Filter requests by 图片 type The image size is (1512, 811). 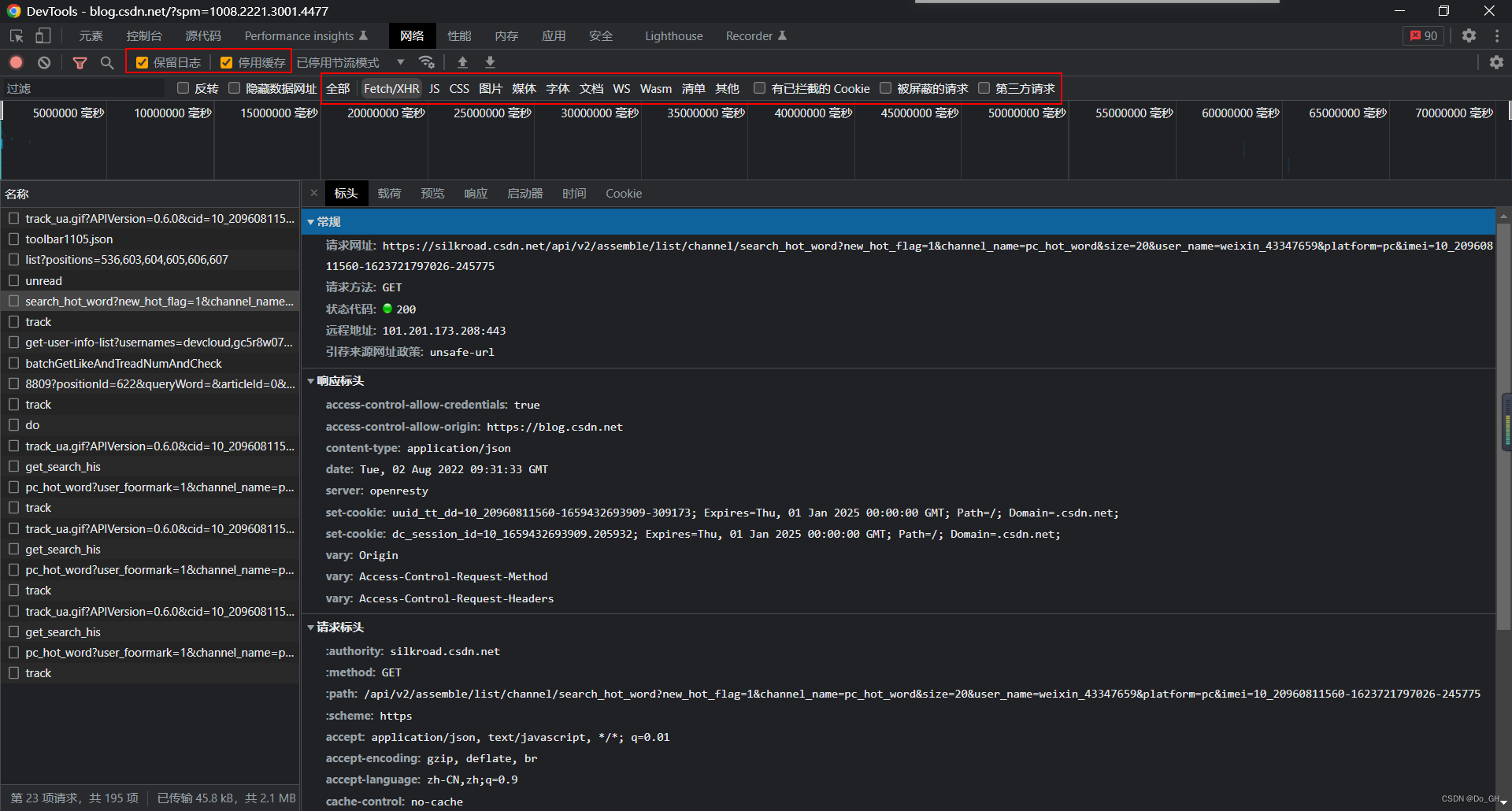(x=491, y=88)
